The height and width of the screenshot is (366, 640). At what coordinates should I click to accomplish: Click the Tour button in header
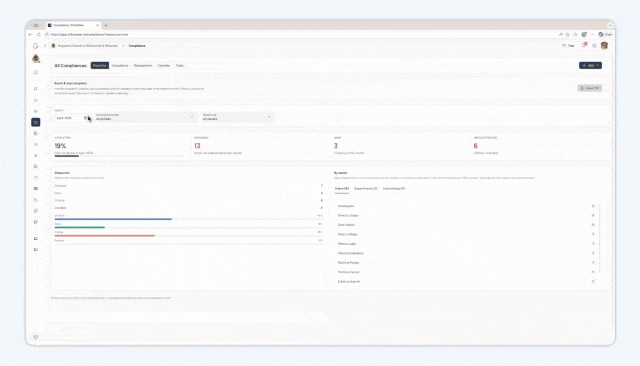point(569,46)
